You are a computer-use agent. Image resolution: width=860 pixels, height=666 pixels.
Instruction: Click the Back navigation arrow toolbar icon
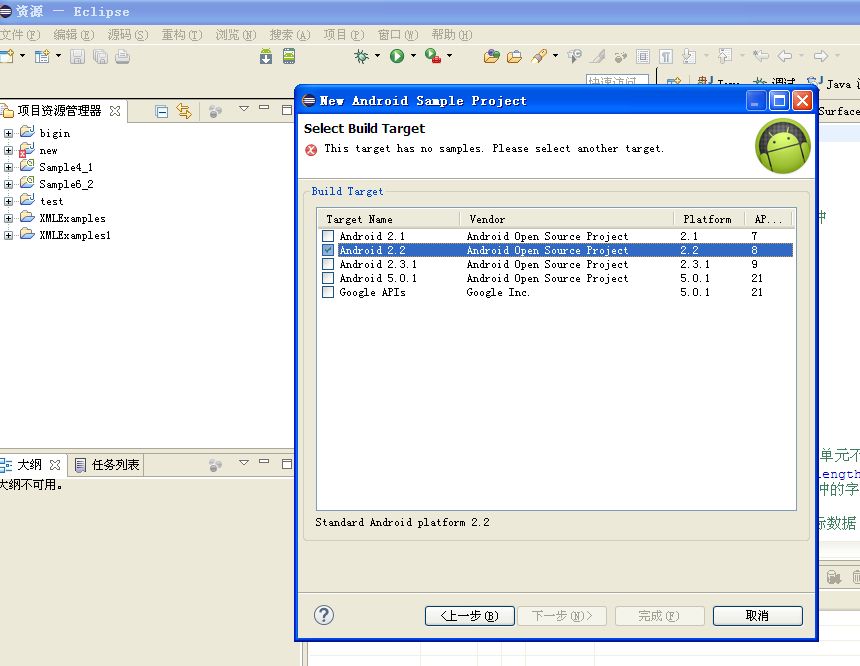click(x=785, y=56)
